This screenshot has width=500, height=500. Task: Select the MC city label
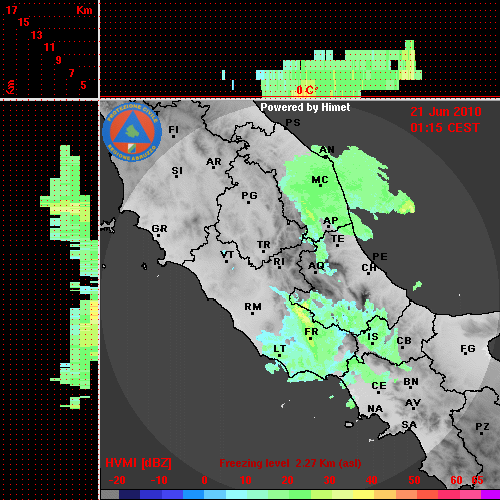click(320, 180)
